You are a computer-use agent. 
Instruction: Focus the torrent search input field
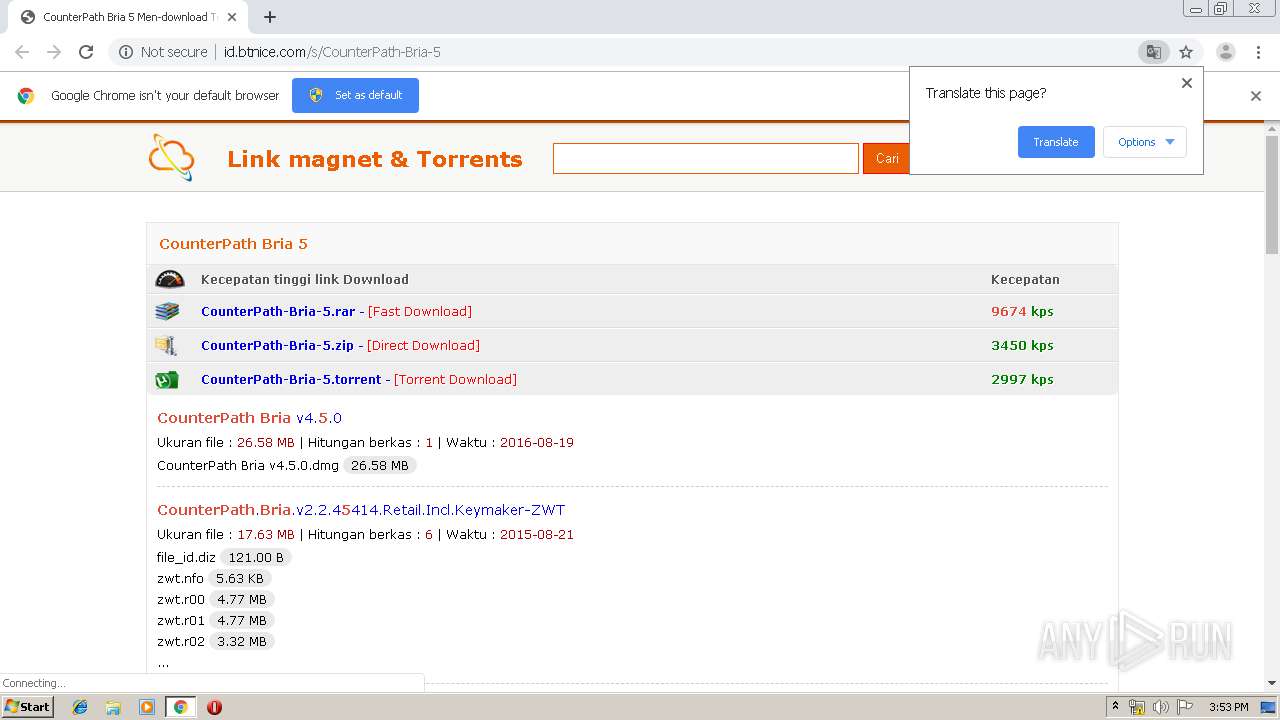(x=706, y=158)
